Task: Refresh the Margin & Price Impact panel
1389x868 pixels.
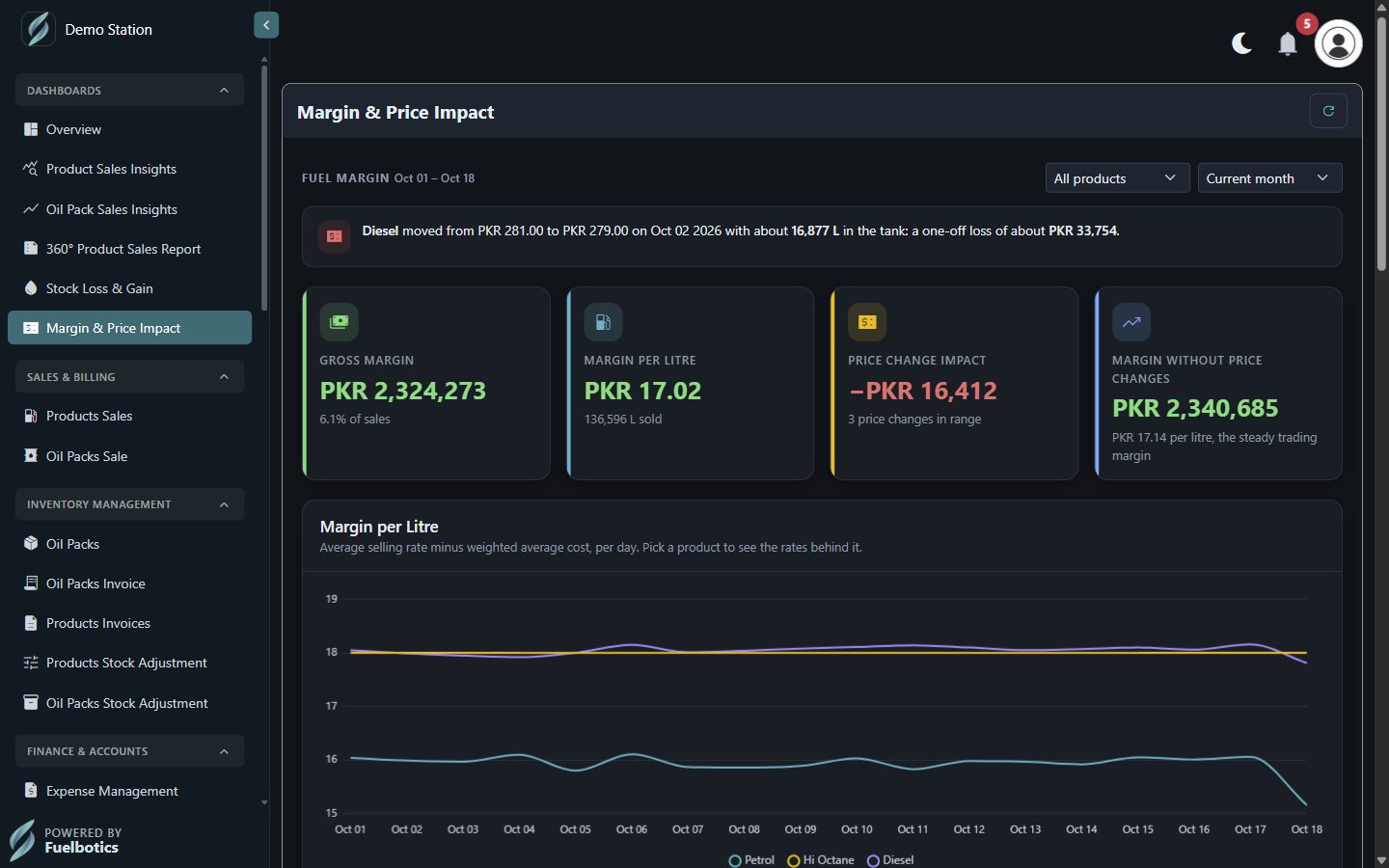Action: [1328, 111]
